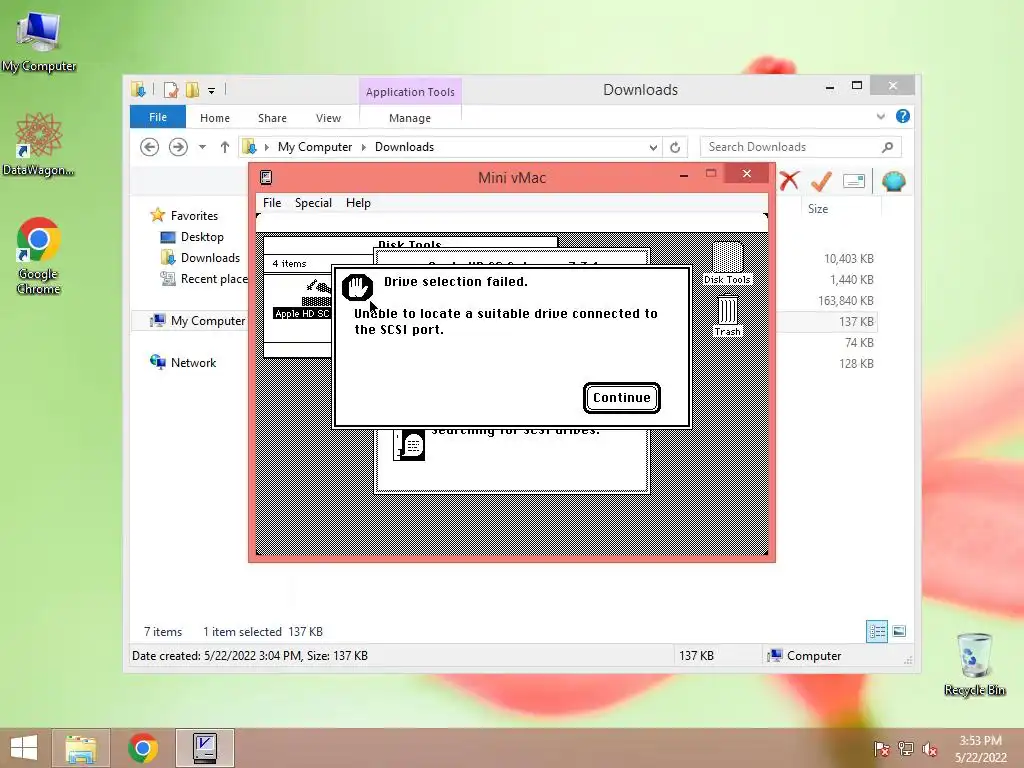This screenshot has height=768, width=1024.
Task: Select the Disk Tools floppy icon
Action: (727, 263)
